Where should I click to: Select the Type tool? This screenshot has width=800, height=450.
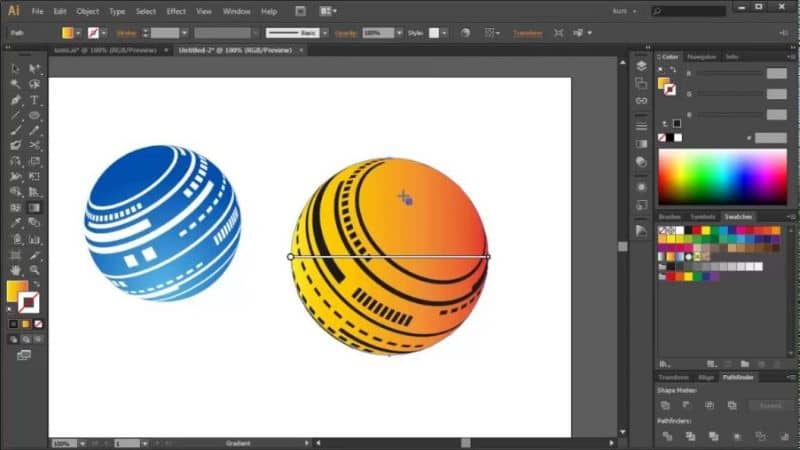click(34, 100)
